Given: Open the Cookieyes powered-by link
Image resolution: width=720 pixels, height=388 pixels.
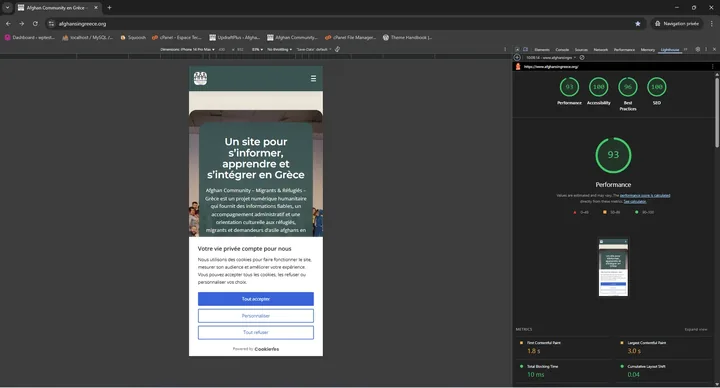Looking at the screenshot, I should [x=266, y=349].
